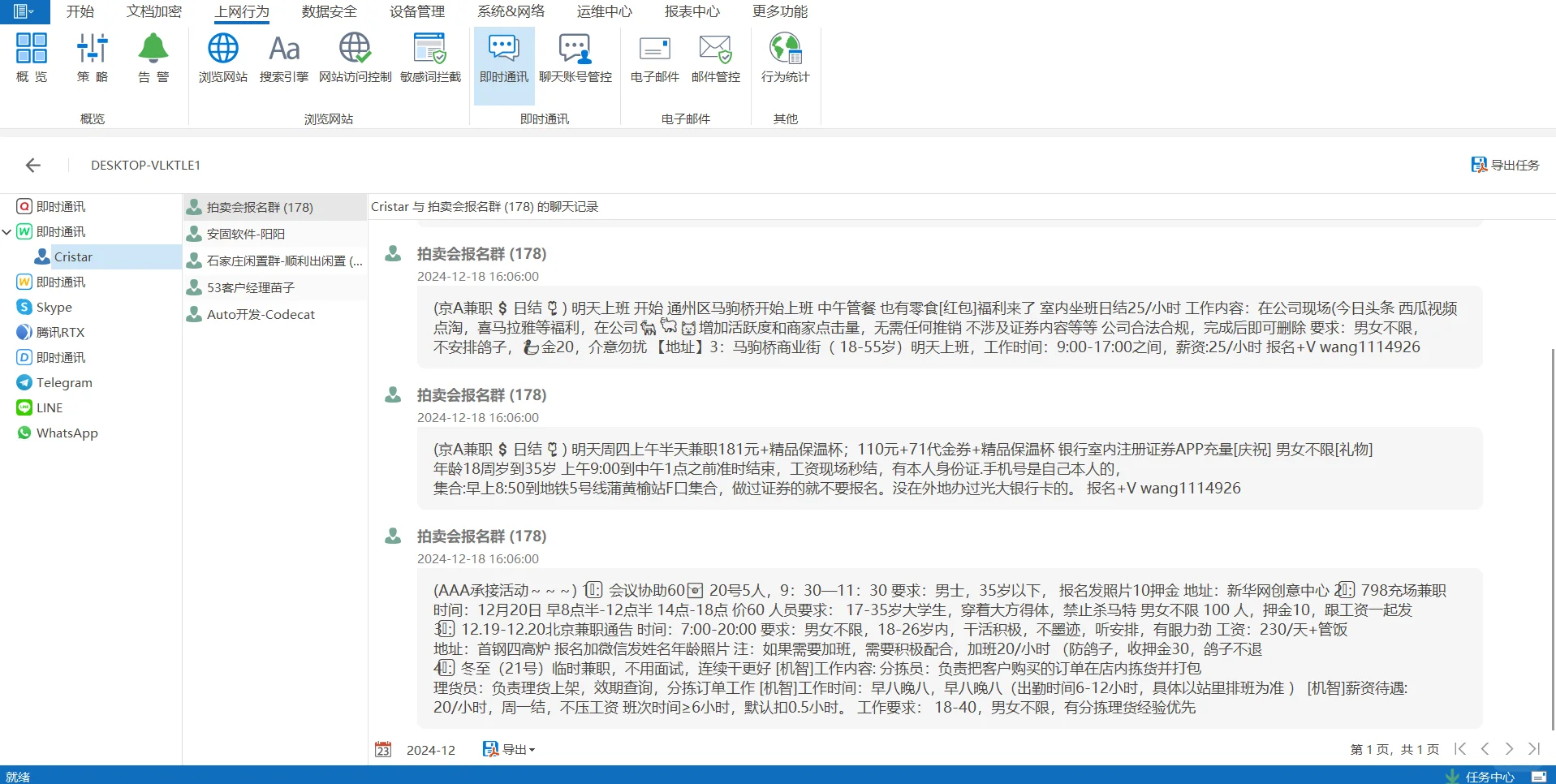Open the 导出 export dropdown
The width and height of the screenshot is (1556, 784).
(508, 749)
